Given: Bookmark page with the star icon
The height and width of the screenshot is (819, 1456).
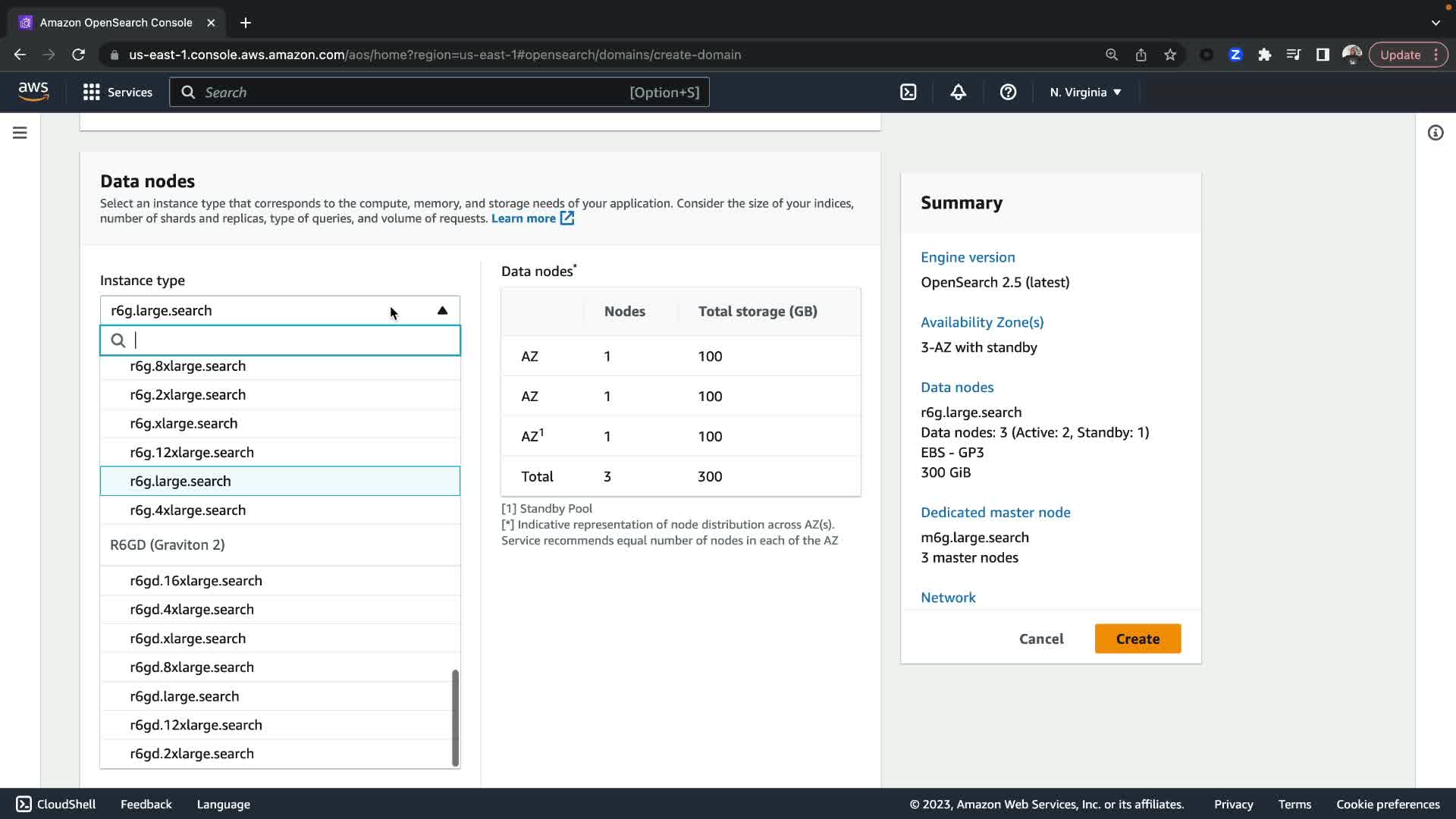Looking at the screenshot, I should coord(1170,55).
